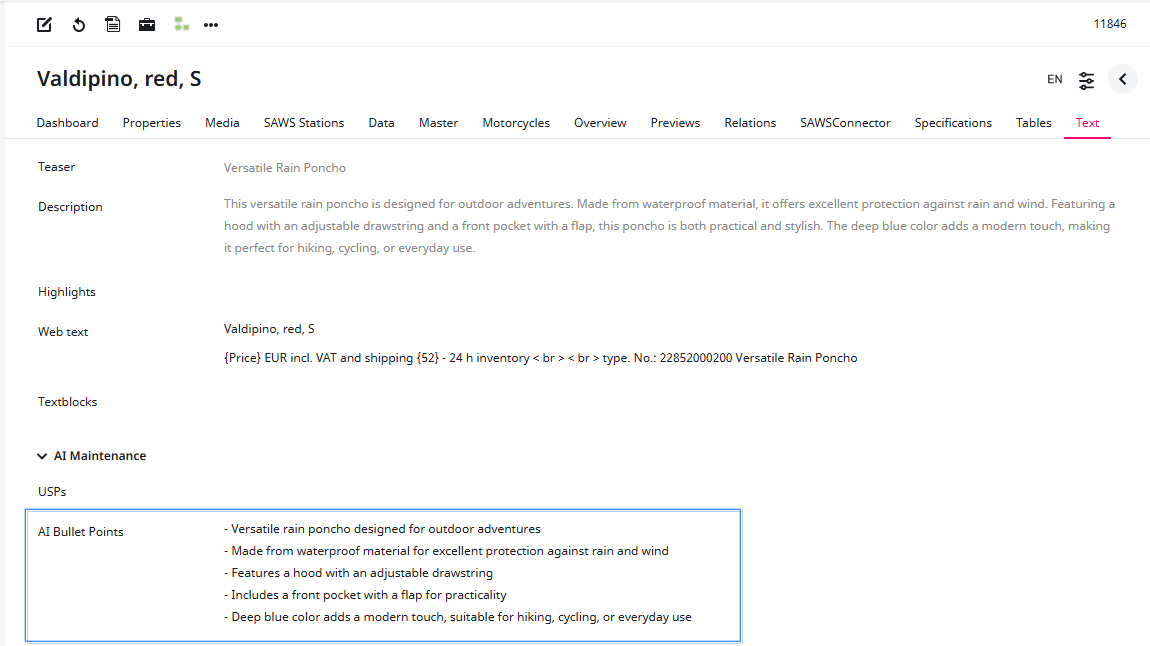Click into the Description text field
Viewport: 1150px width, 646px height.
tap(670, 226)
